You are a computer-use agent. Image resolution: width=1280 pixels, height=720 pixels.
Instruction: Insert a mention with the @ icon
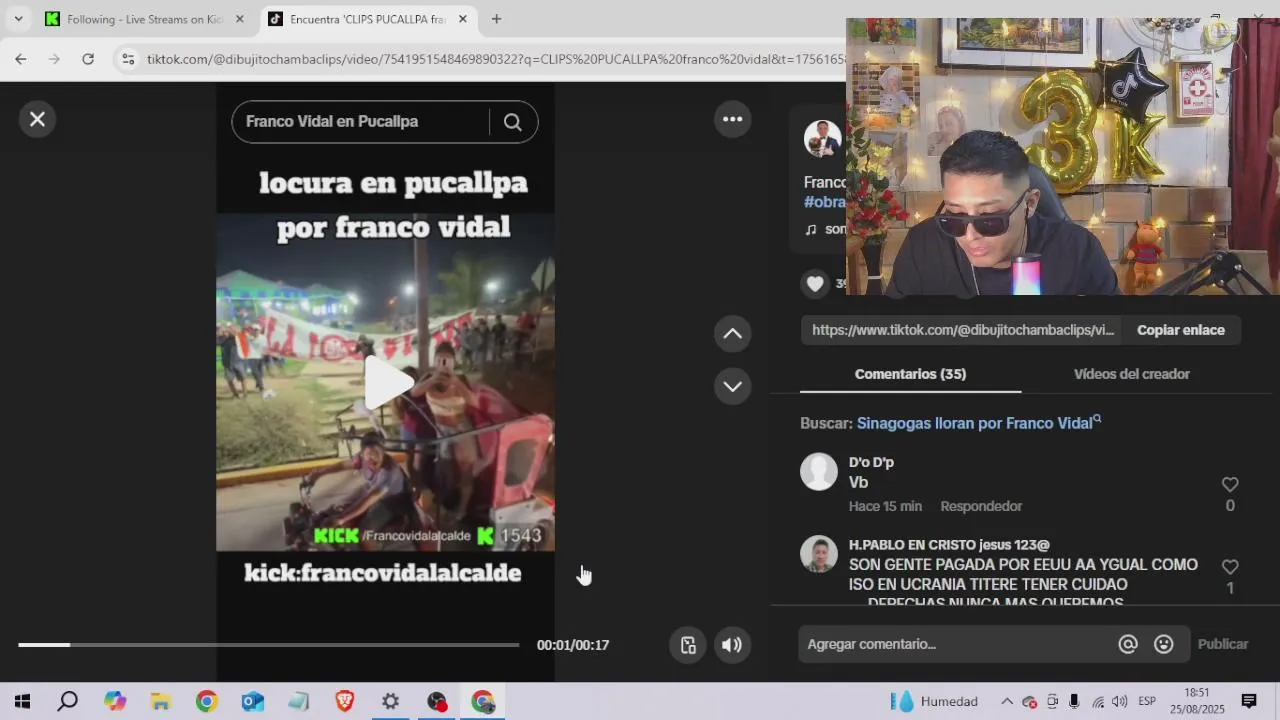pyautogui.click(x=1128, y=644)
